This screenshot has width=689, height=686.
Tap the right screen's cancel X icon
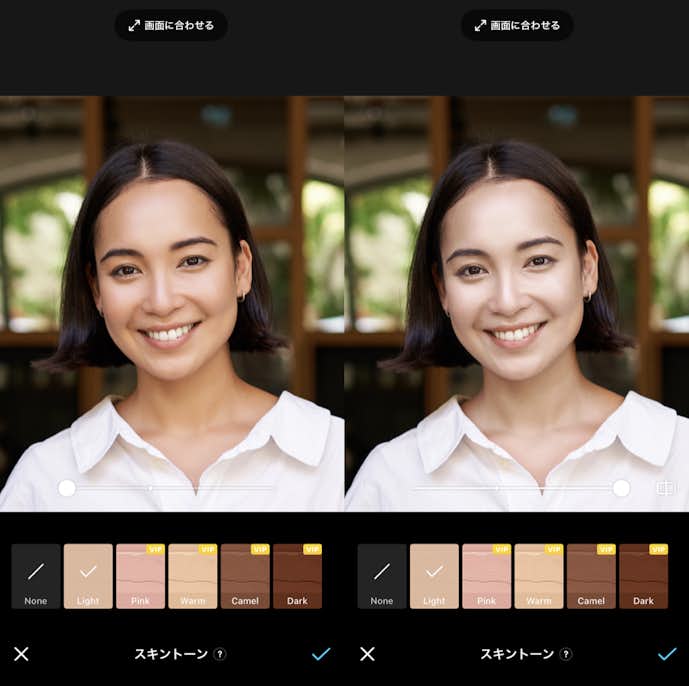(x=367, y=654)
